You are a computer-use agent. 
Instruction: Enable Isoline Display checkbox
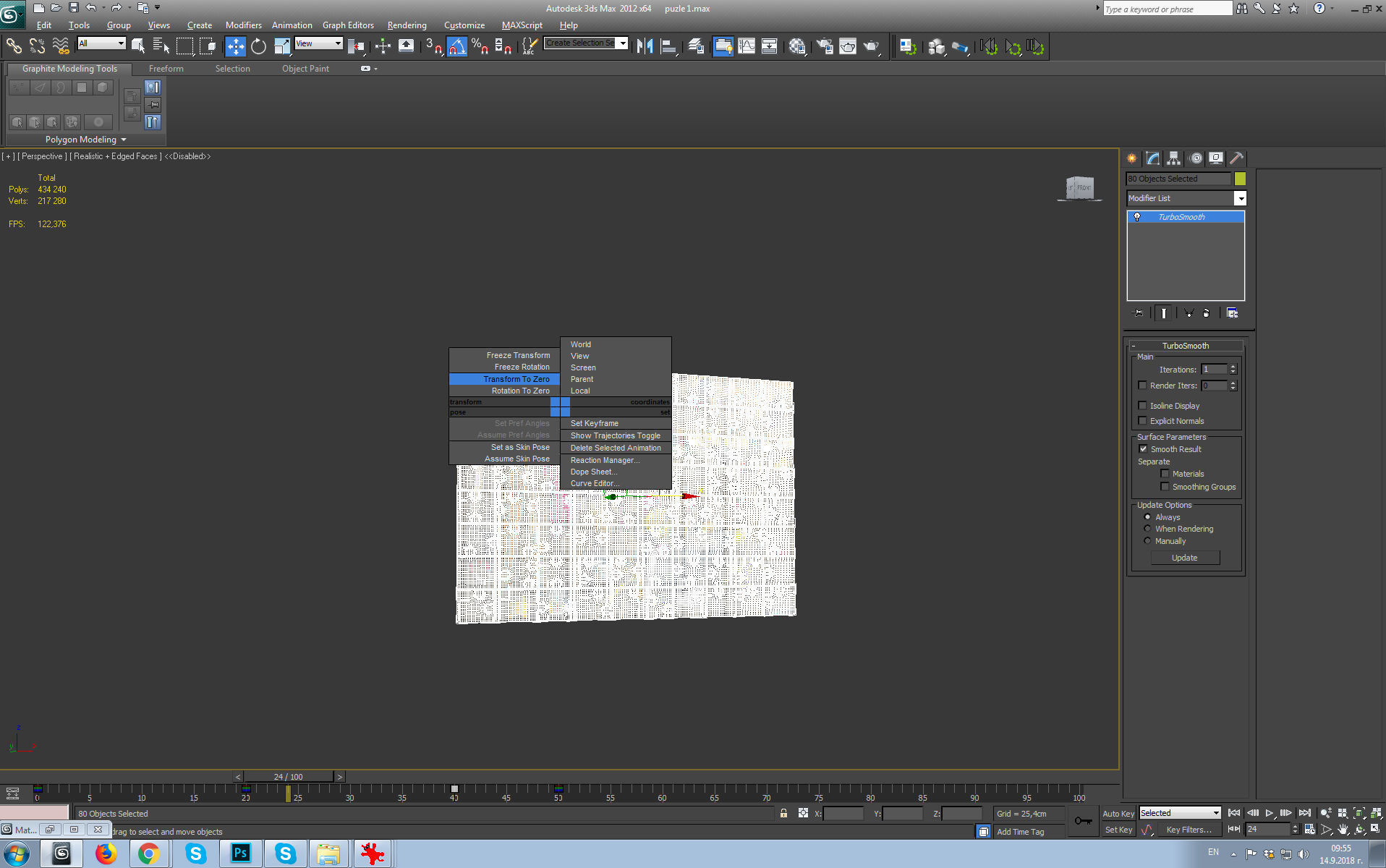[x=1143, y=406]
